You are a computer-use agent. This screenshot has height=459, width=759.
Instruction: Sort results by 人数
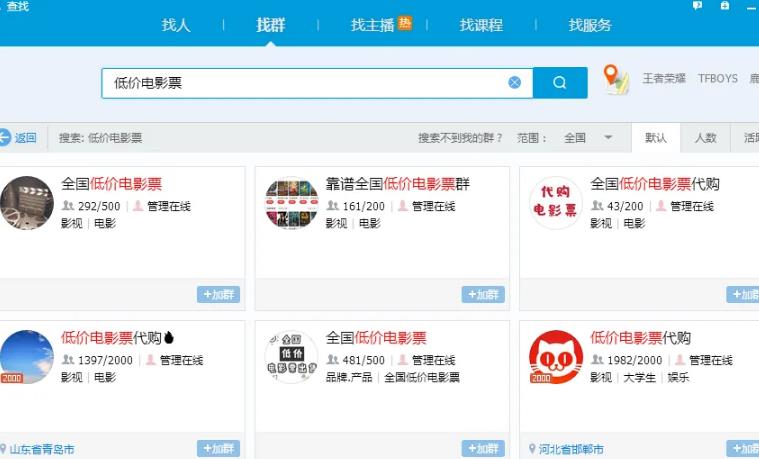[705, 138]
